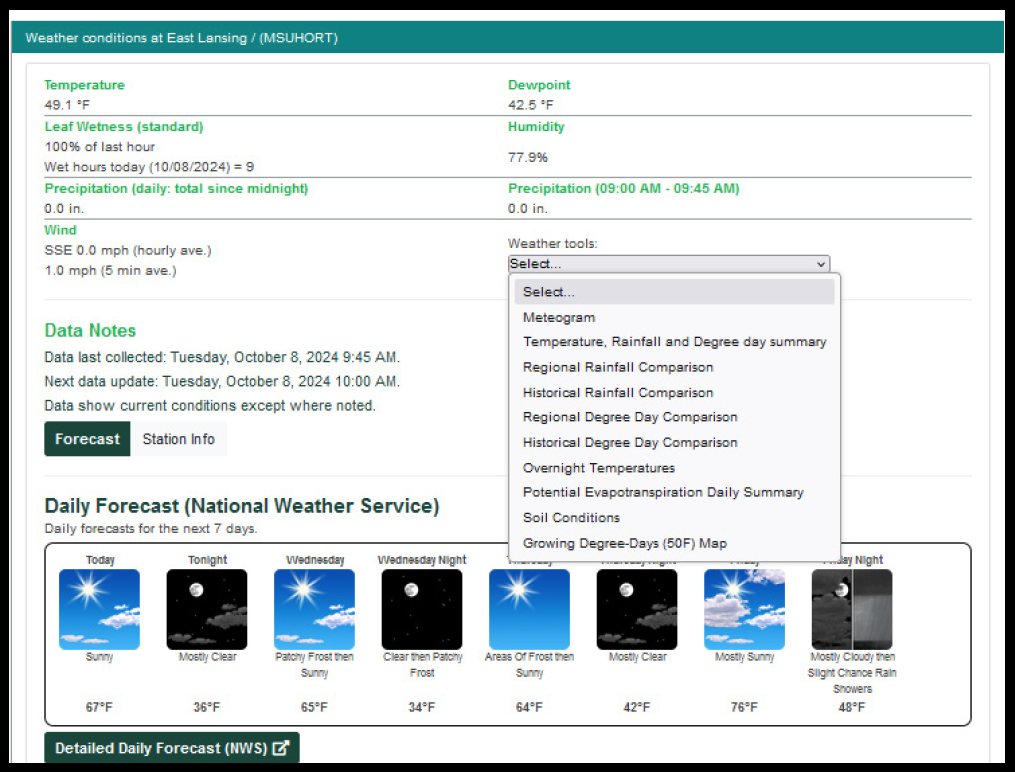Viewport: 1015px width, 772px height.
Task: Click Today's sunny forecast icon
Action: click(x=99, y=608)
